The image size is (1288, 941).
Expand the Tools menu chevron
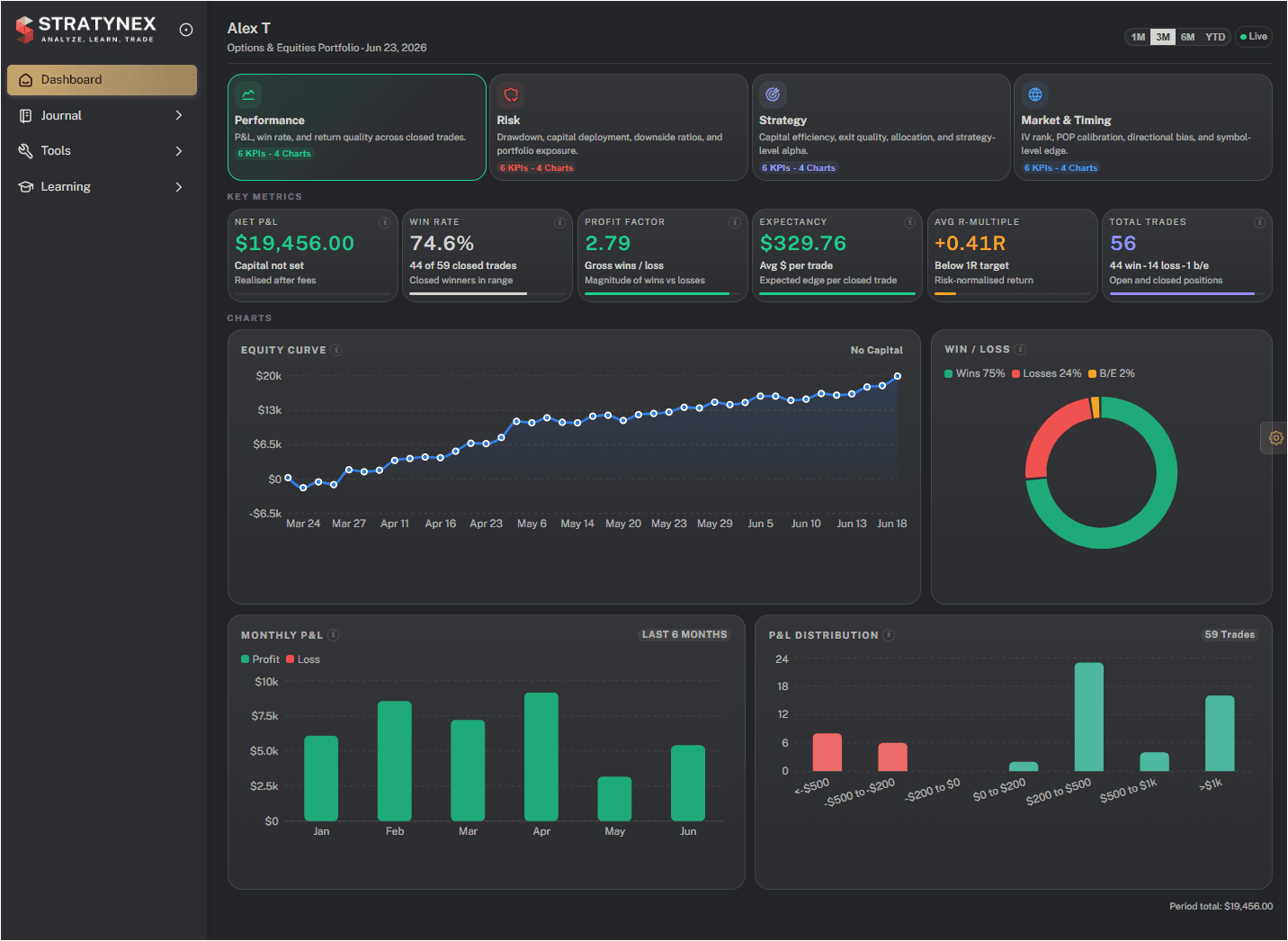179,151
